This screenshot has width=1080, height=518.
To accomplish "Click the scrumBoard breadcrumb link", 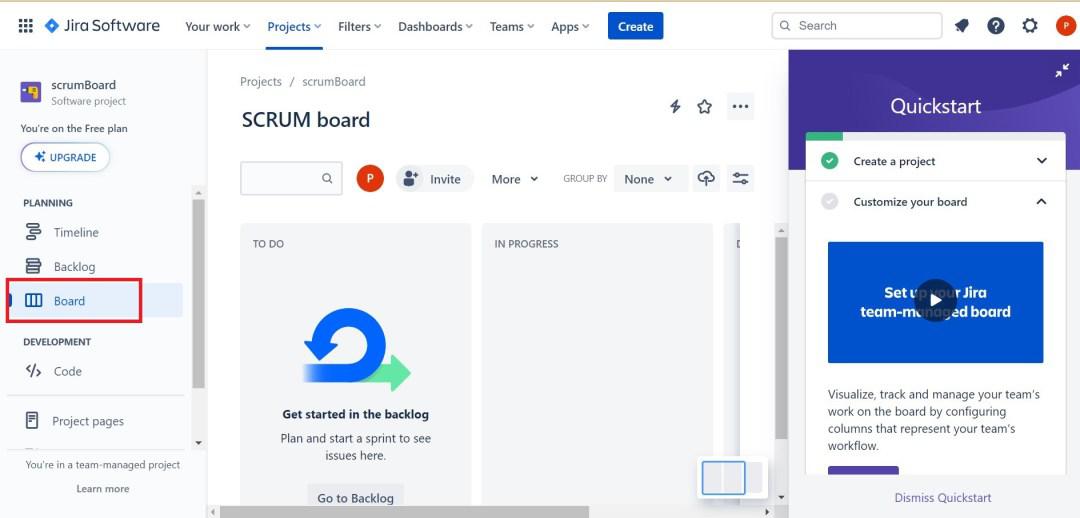I will pyautogui.click(x=334, y=81).
